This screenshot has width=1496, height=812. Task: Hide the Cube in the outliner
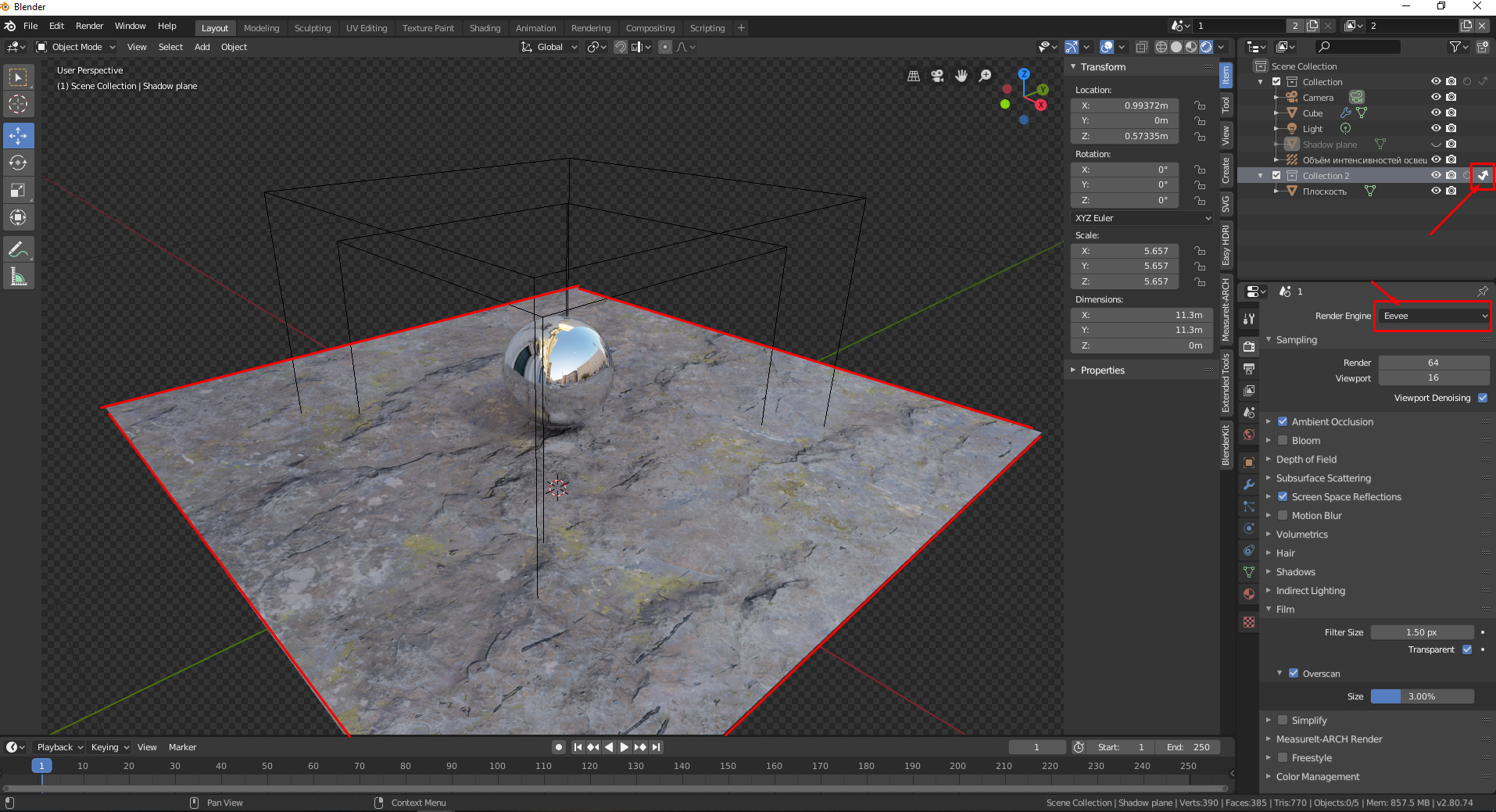click(x=1436, y=113)
